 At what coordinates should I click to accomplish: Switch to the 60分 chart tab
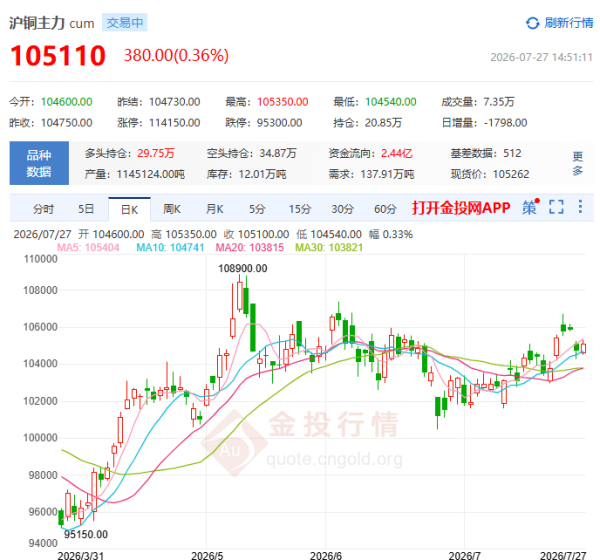point(385,209)
